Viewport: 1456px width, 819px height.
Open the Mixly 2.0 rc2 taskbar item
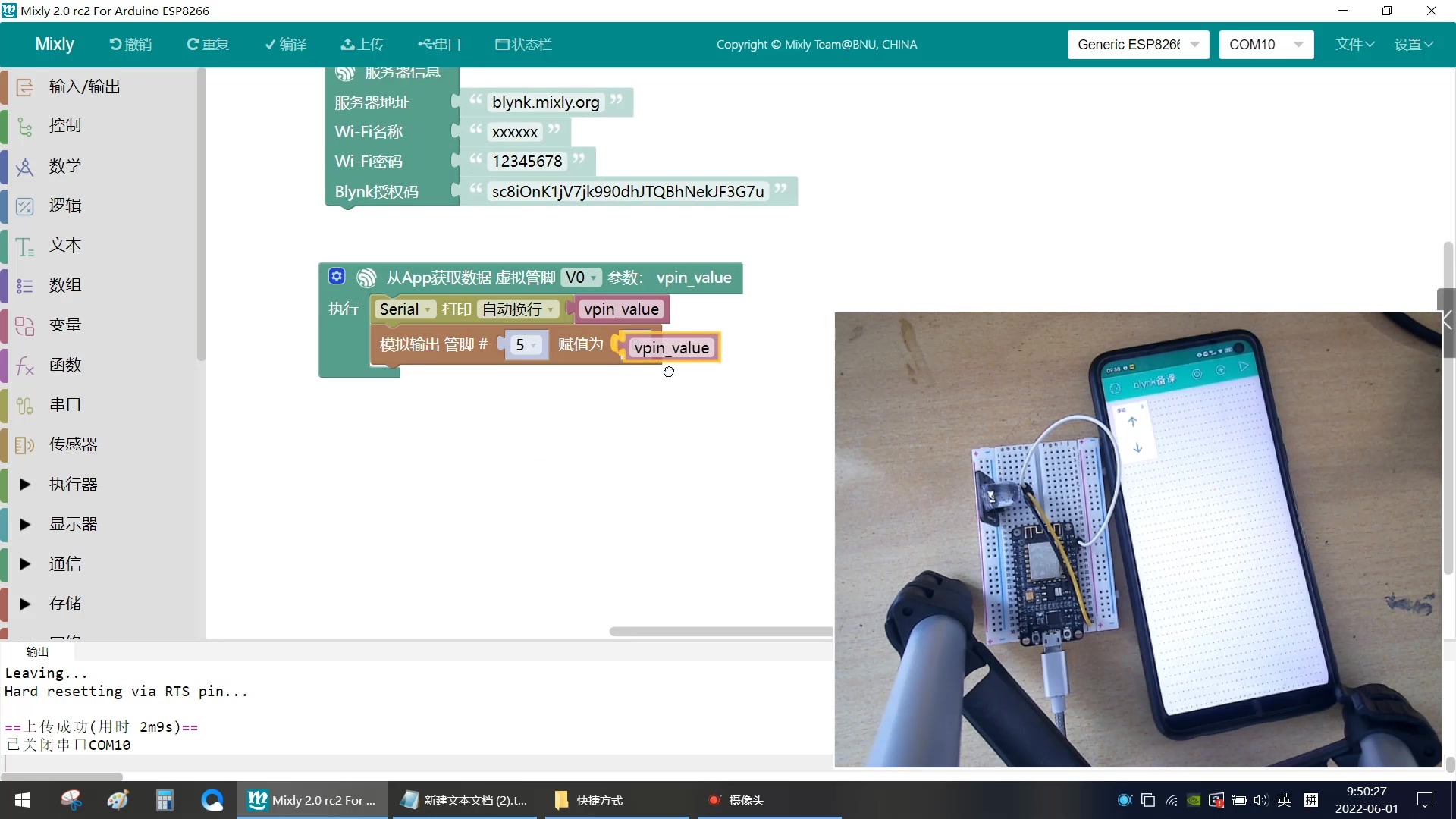point(312,800)
